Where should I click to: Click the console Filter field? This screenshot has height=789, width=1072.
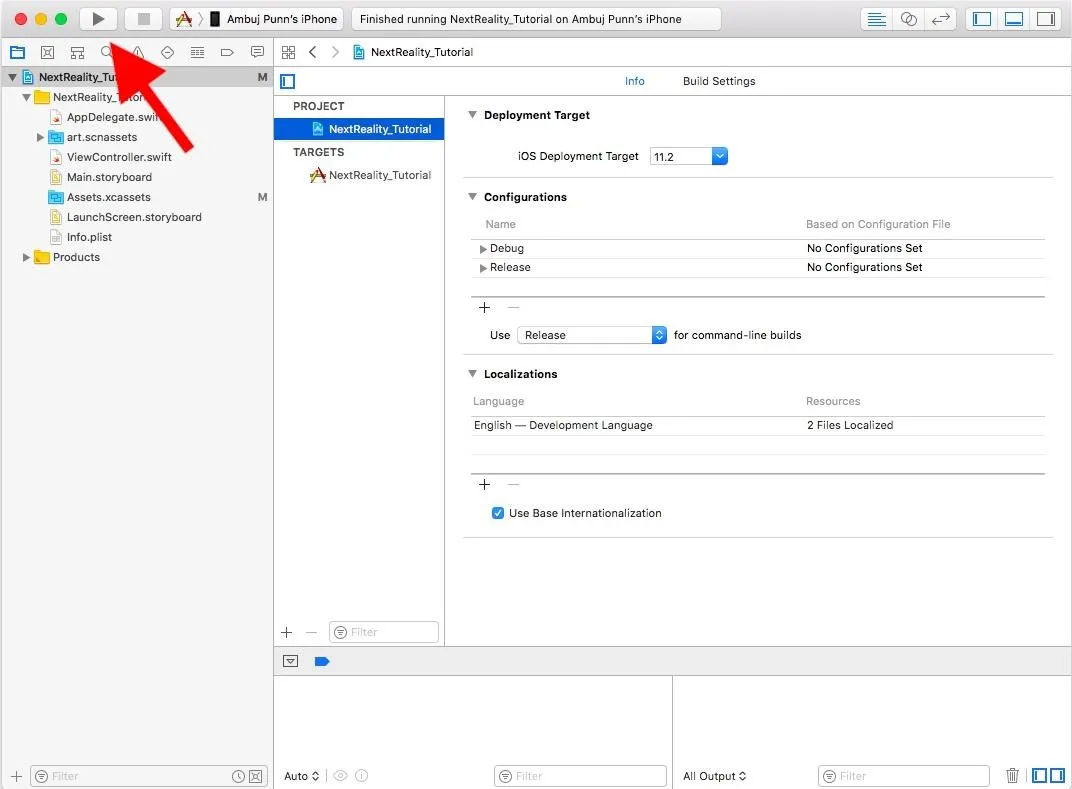903,776
